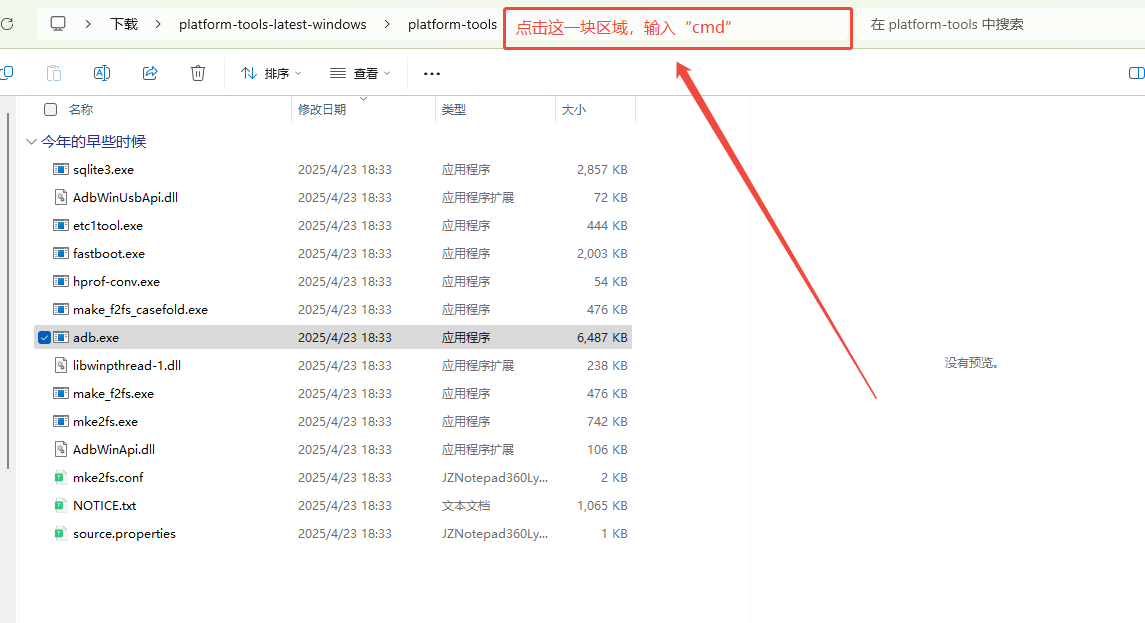This screenshot has height=623, width=1145.
Task: Sort by the 大小 column header
Action: 574,110
